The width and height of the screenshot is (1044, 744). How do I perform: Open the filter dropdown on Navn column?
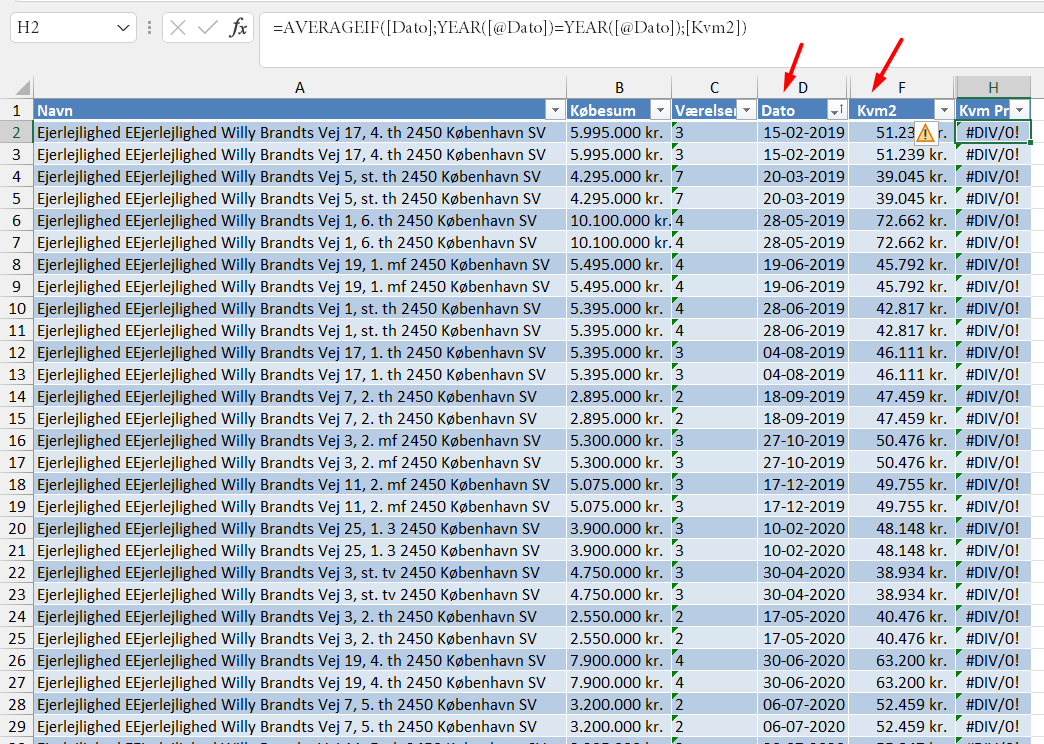553,110
